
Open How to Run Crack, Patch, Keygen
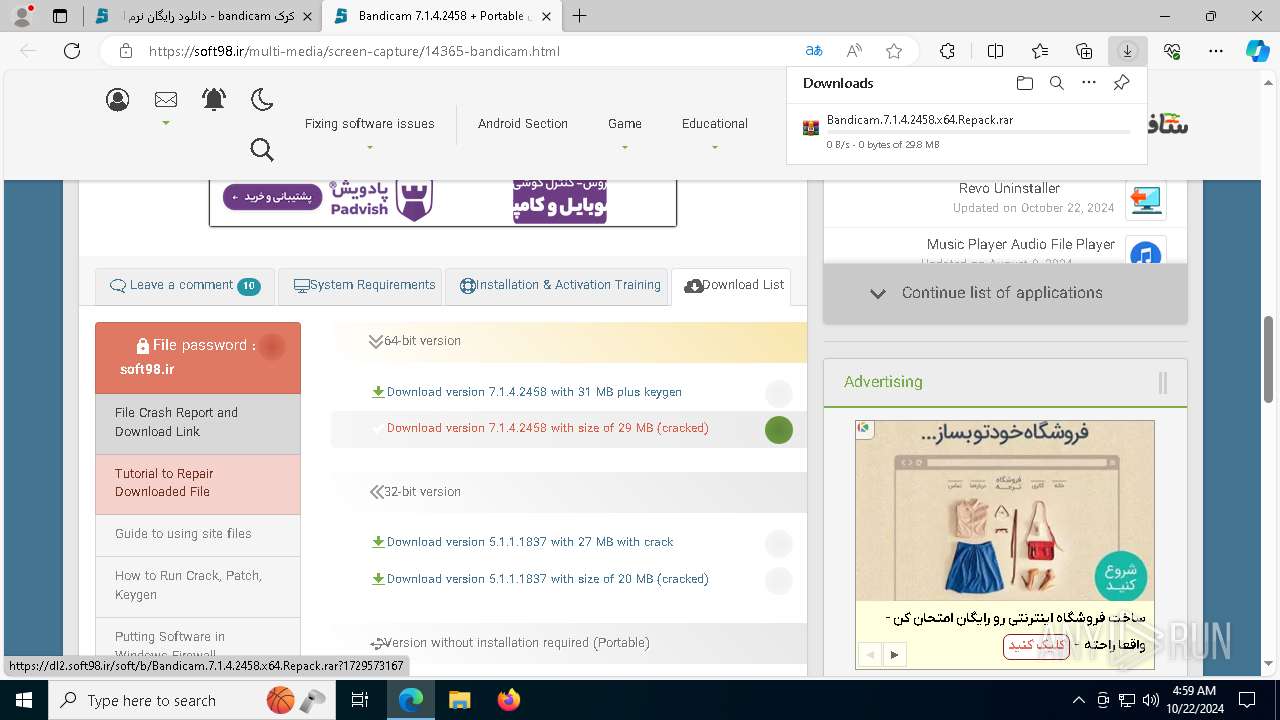pyautogui.click(x=198, y=586)
